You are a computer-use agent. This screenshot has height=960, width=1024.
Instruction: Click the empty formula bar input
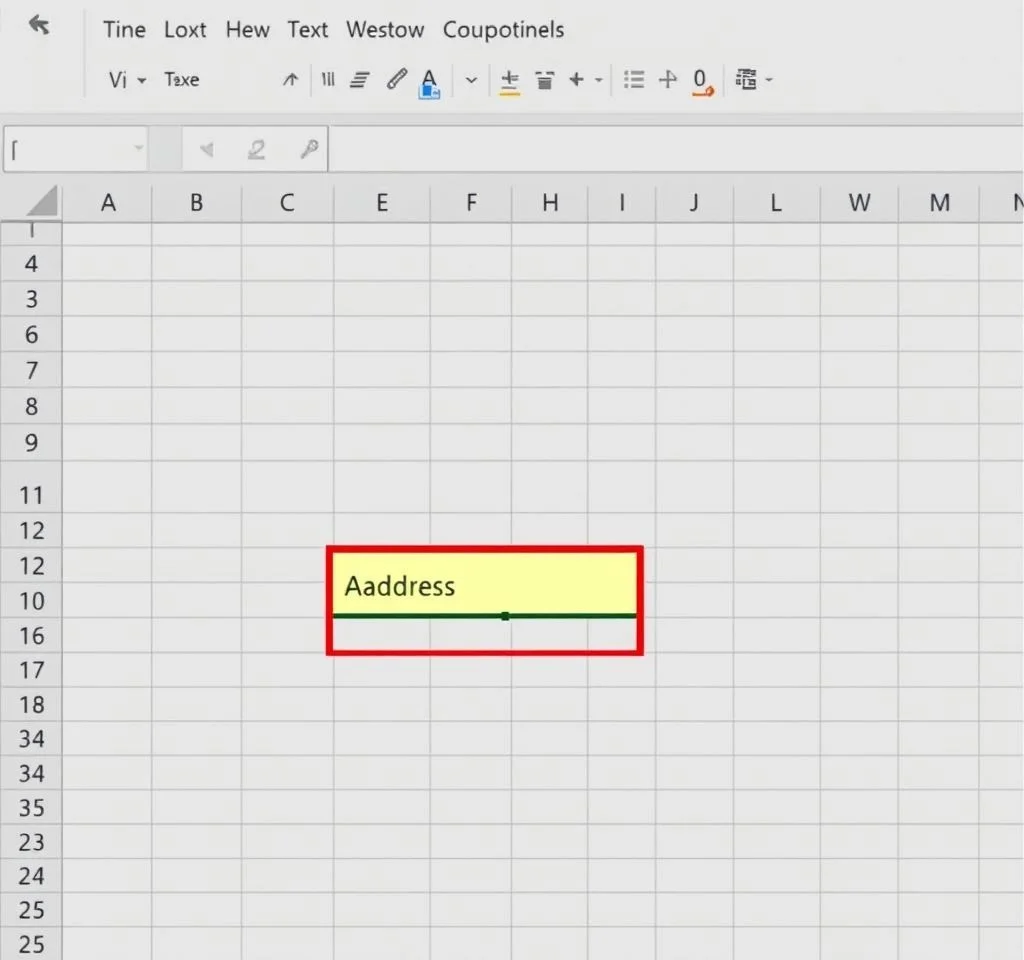tap(670, 150)
